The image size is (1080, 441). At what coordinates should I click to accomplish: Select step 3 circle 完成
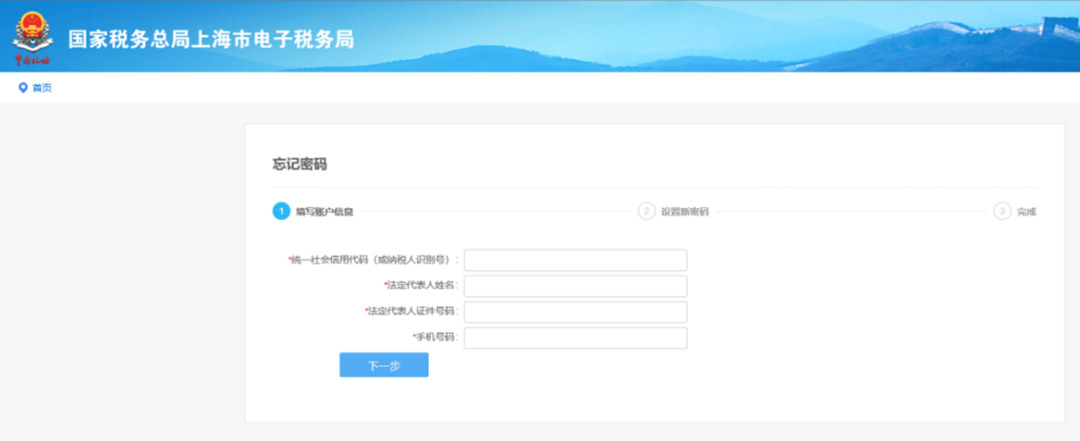(x=1002, y=212)
